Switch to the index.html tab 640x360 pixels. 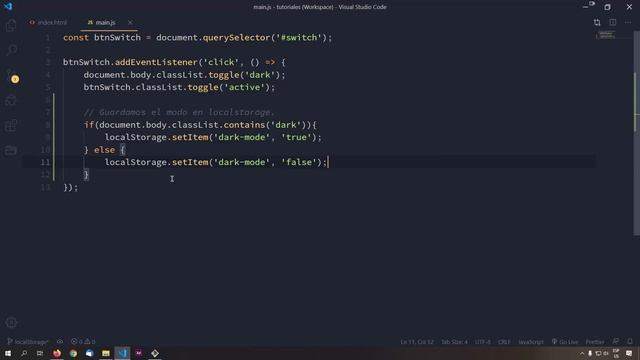(48, 22)
